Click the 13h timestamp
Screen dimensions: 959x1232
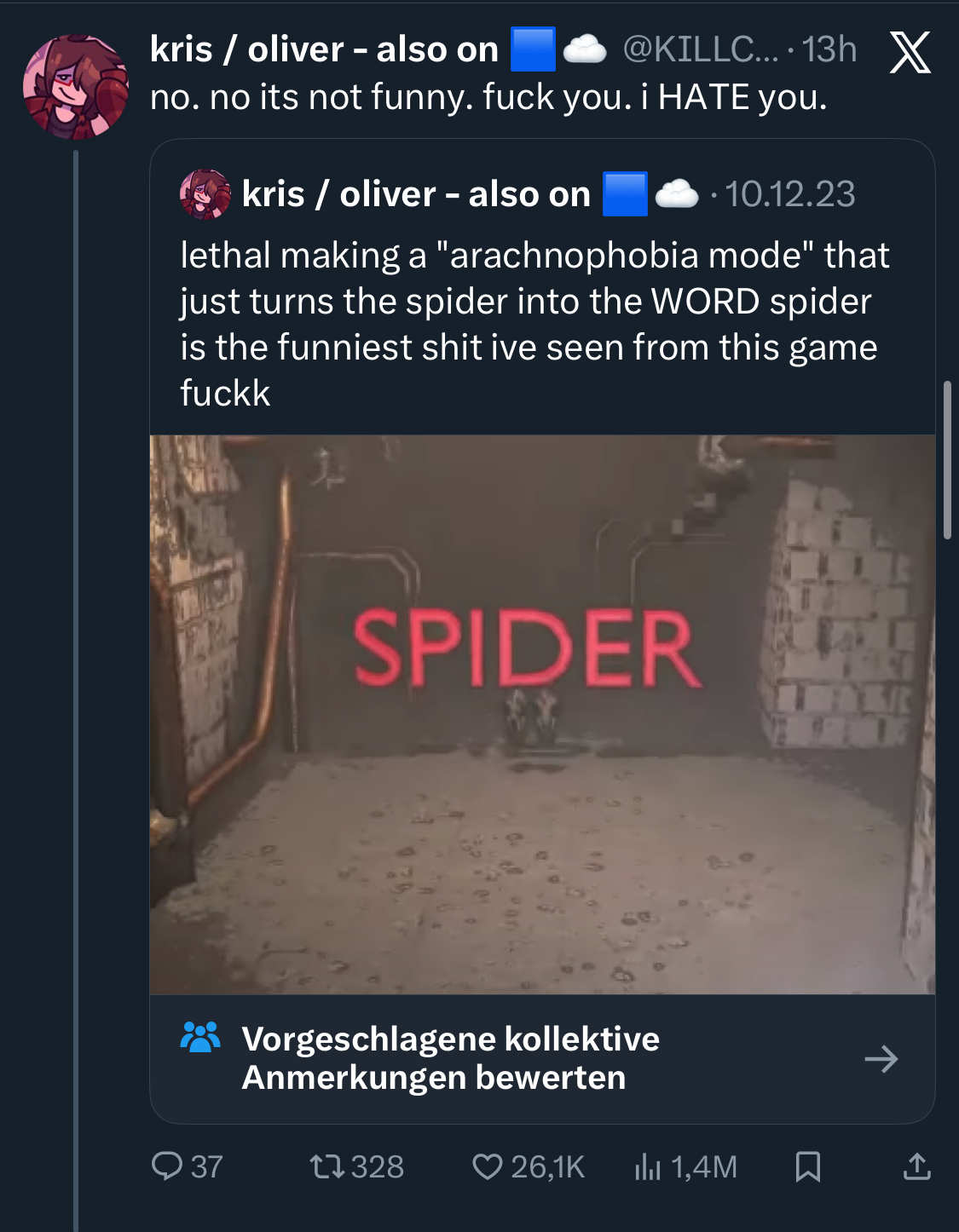tap(829, 49)
